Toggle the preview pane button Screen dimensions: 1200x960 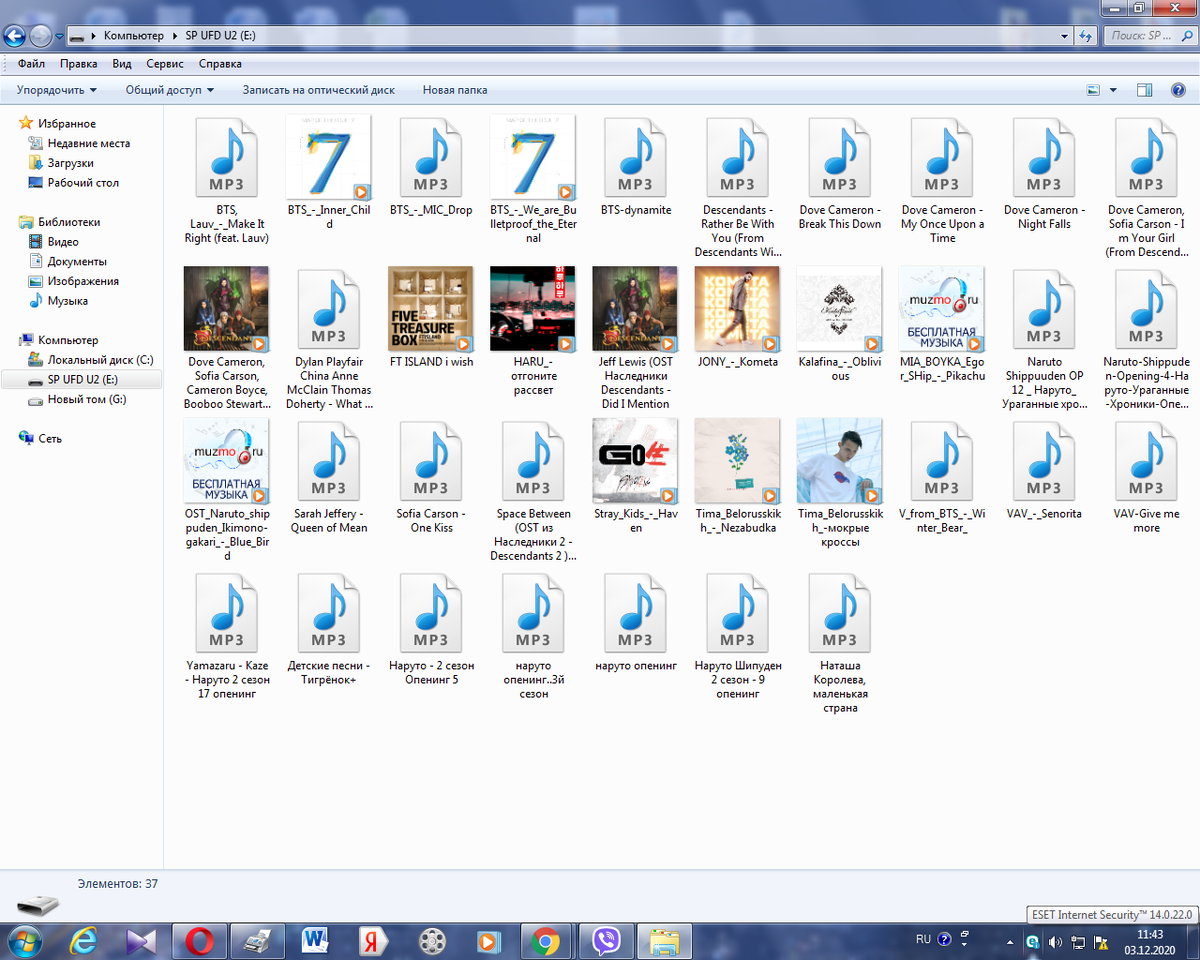point(1145,90)
